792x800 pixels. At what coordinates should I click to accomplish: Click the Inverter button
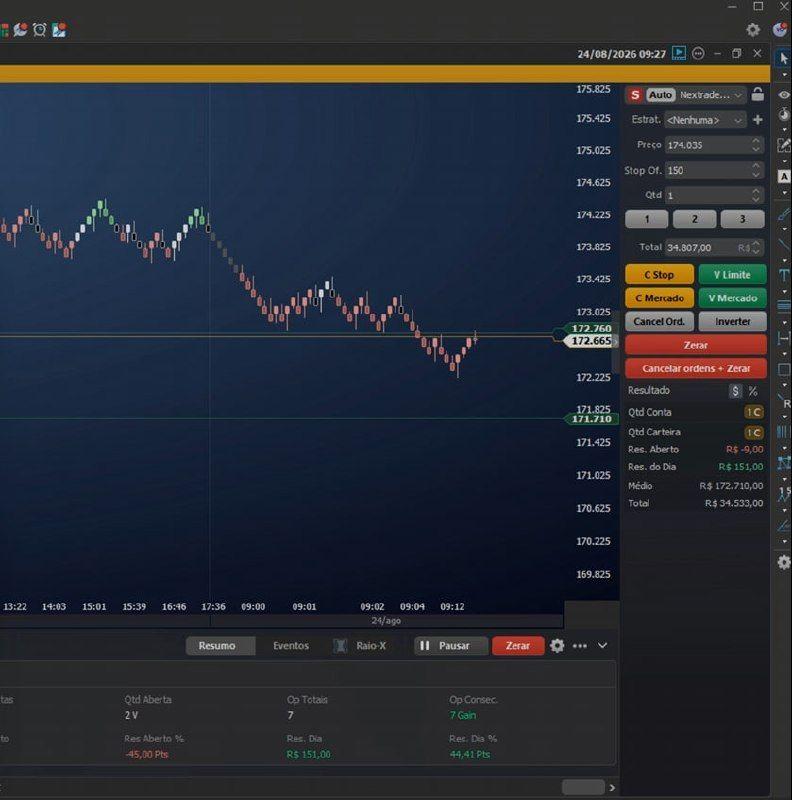click(x=732, y=321)
